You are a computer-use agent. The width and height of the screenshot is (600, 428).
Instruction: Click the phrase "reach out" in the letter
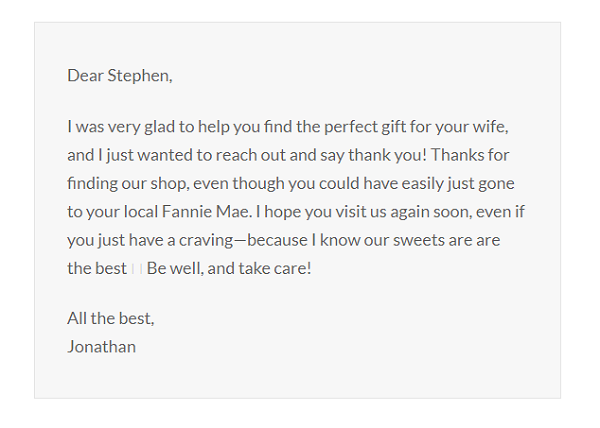point(251,155)
